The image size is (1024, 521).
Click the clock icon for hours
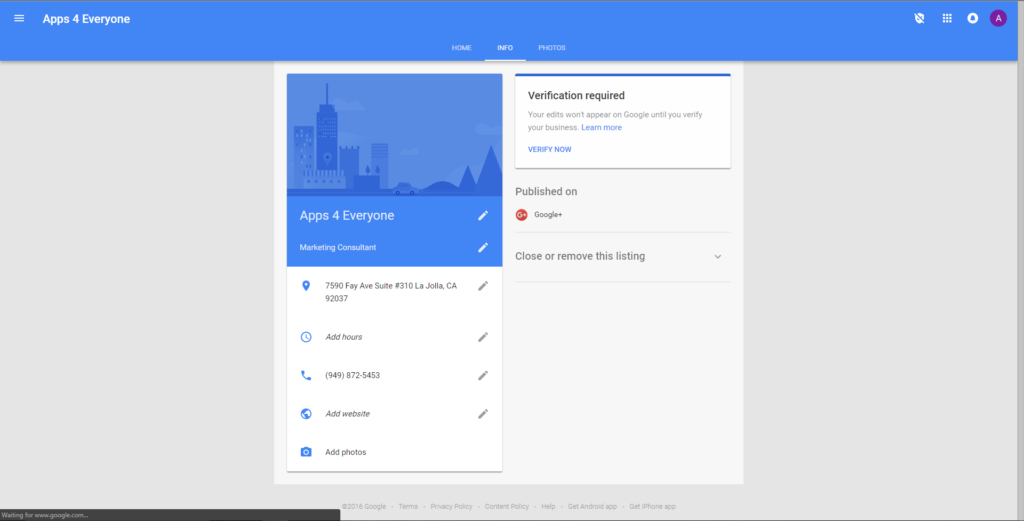[306, 337]
